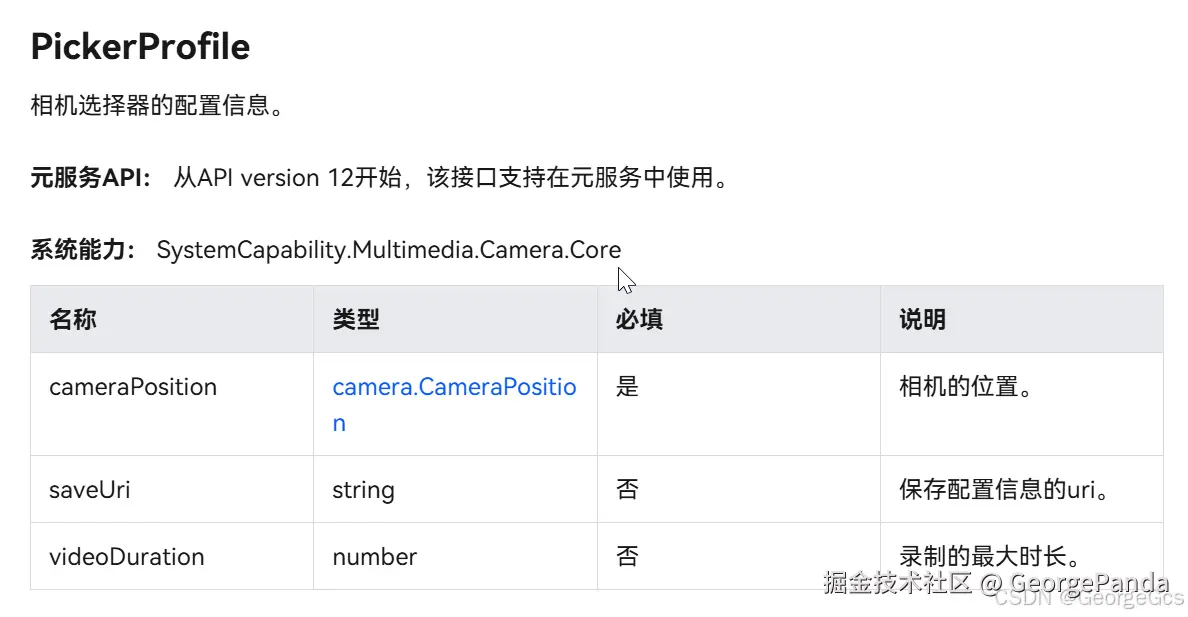1188x617 pixels.
Task: Click the 类型 column header
Action: click(x=356, y=319)
